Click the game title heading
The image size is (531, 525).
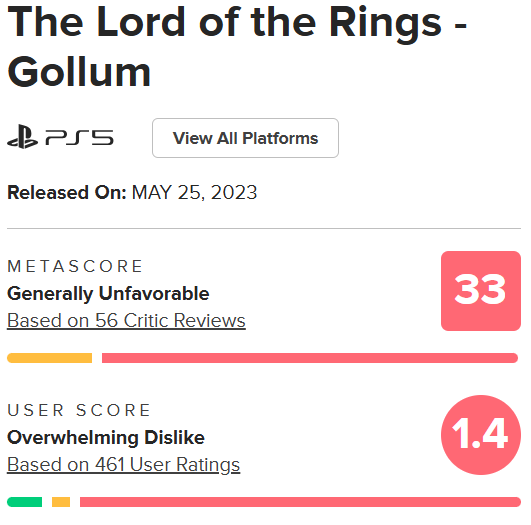[237, 47]
